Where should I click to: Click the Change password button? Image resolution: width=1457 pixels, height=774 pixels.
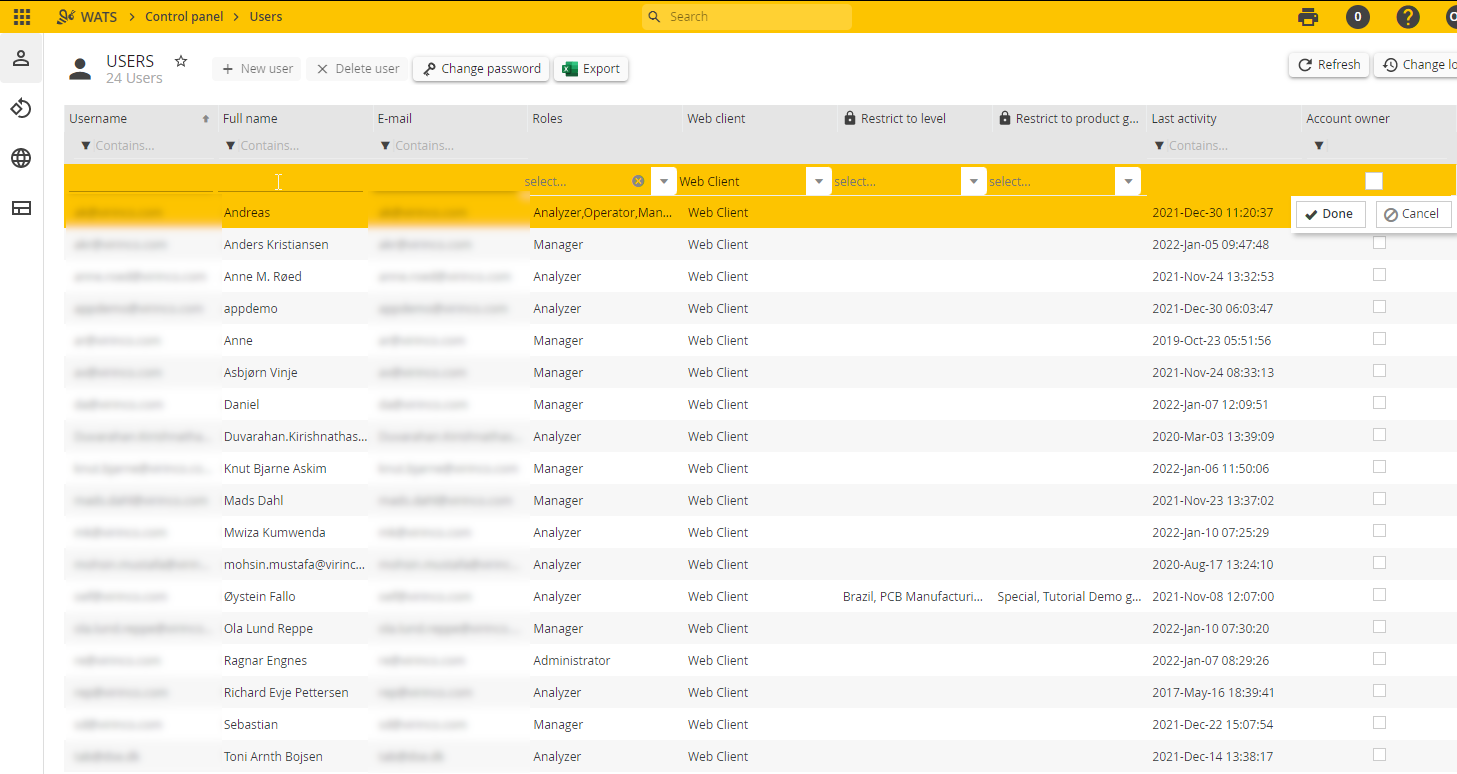[x=481, y=69]
